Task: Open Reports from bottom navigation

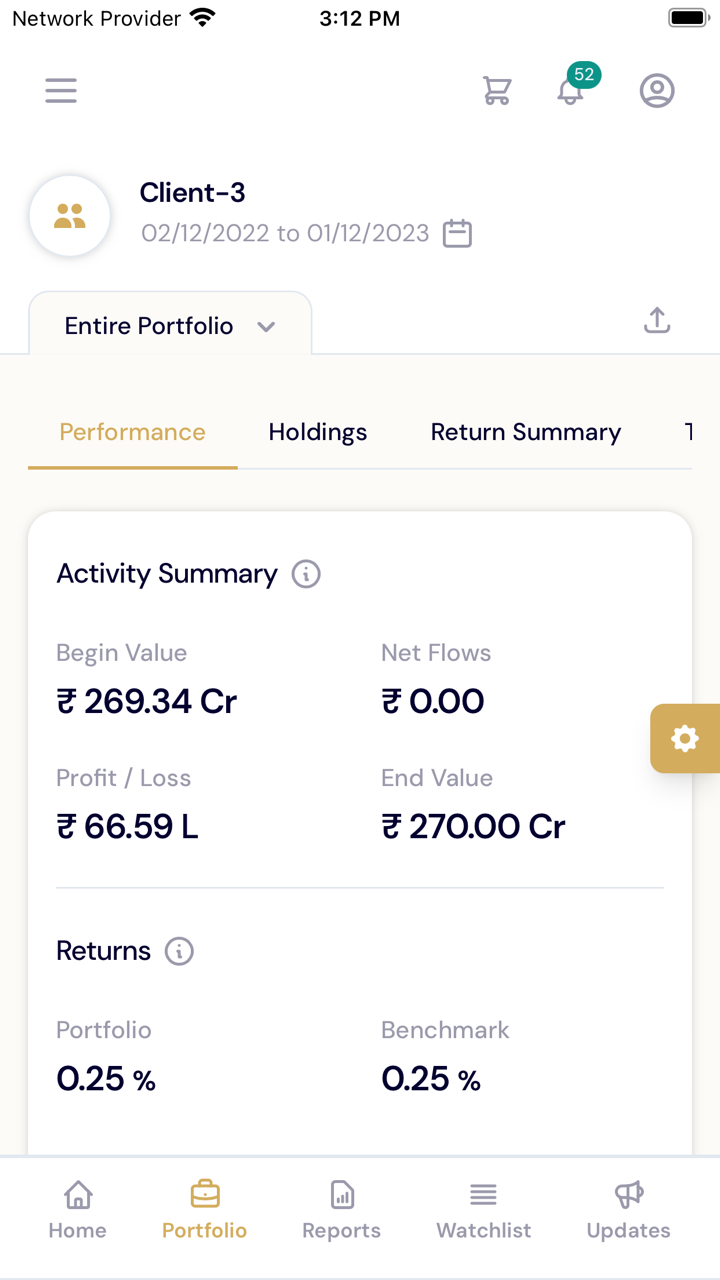Action: pos(342,1209)
